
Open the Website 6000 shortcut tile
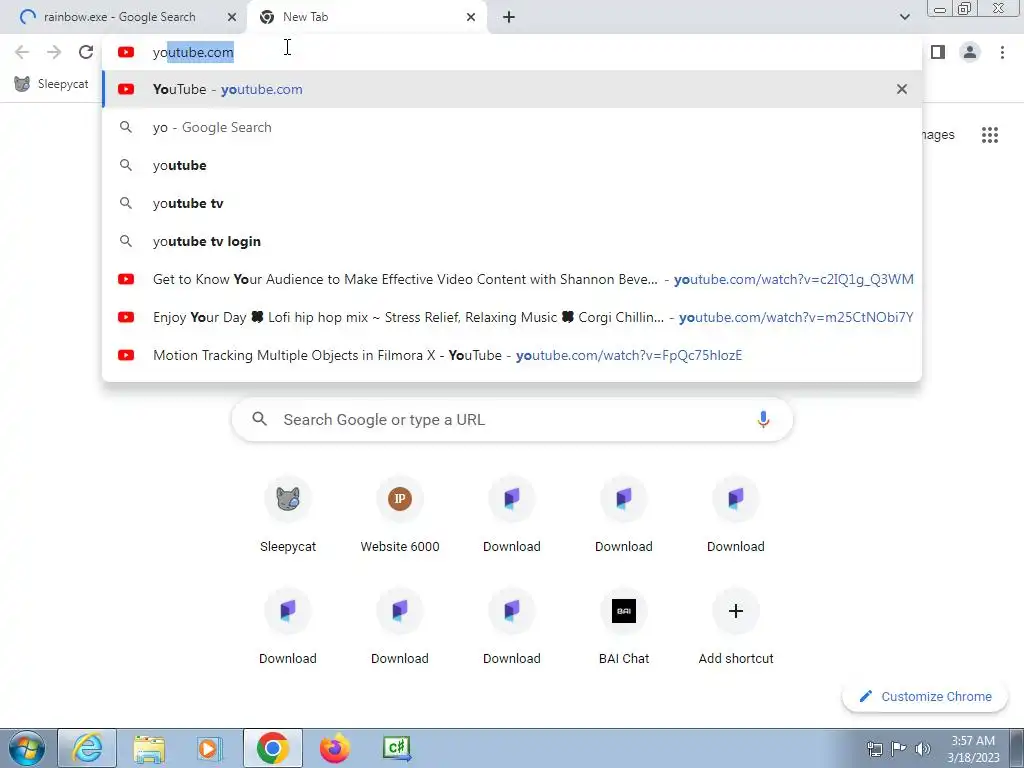click(x=400, y=516)
